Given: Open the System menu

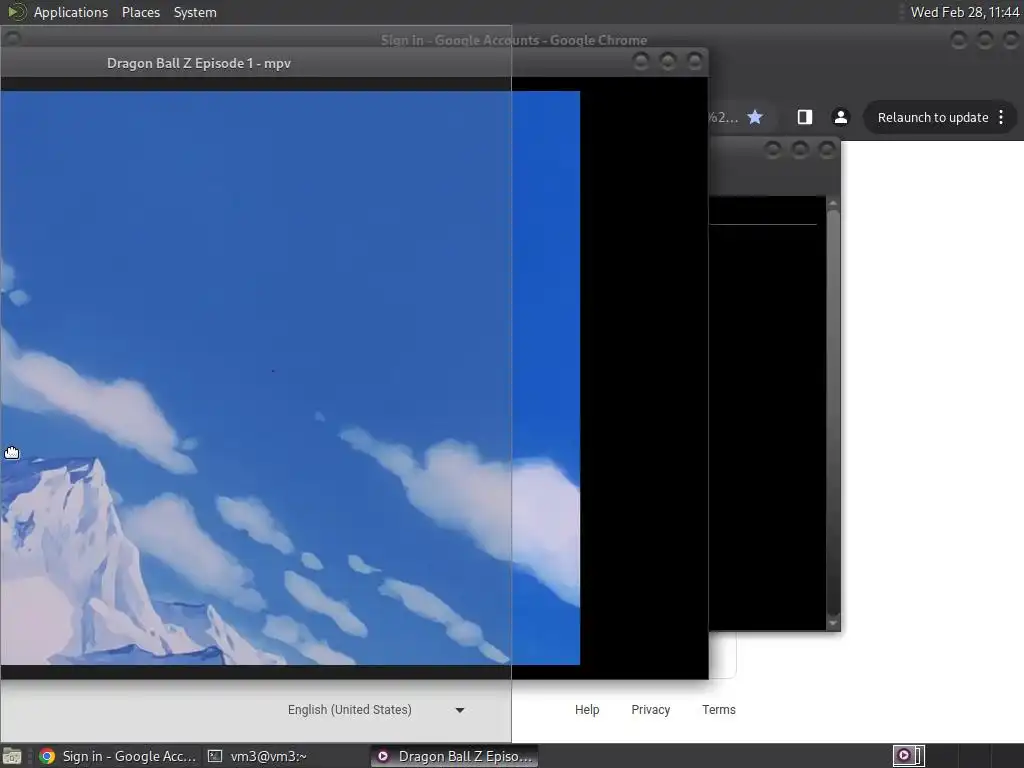Looking at the screenshot, I should pos(195,12).
